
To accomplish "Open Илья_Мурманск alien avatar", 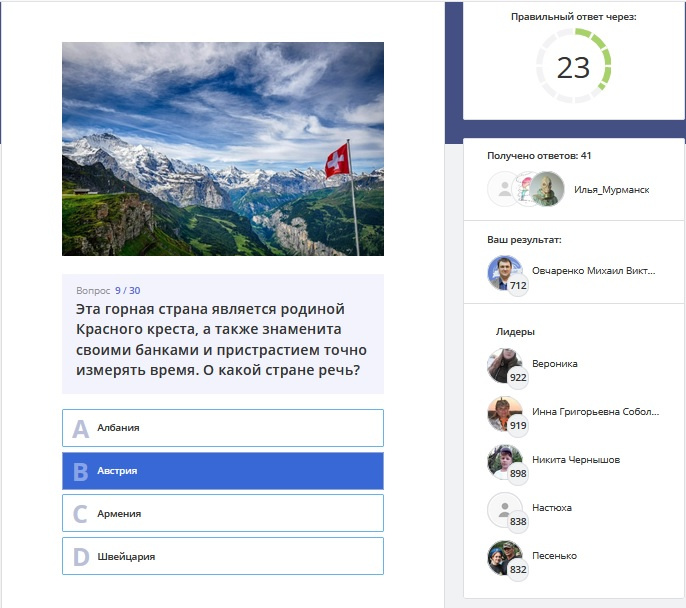I will 547,189.
